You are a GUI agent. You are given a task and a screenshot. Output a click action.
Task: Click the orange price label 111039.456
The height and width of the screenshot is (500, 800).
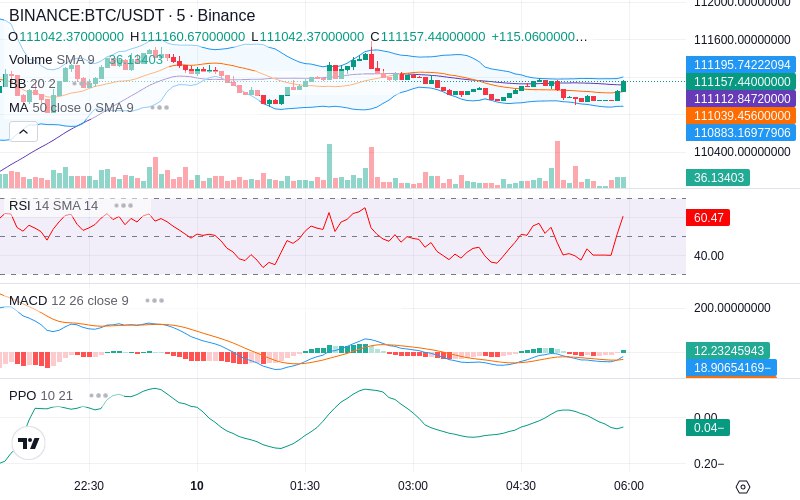pos(741,115)
